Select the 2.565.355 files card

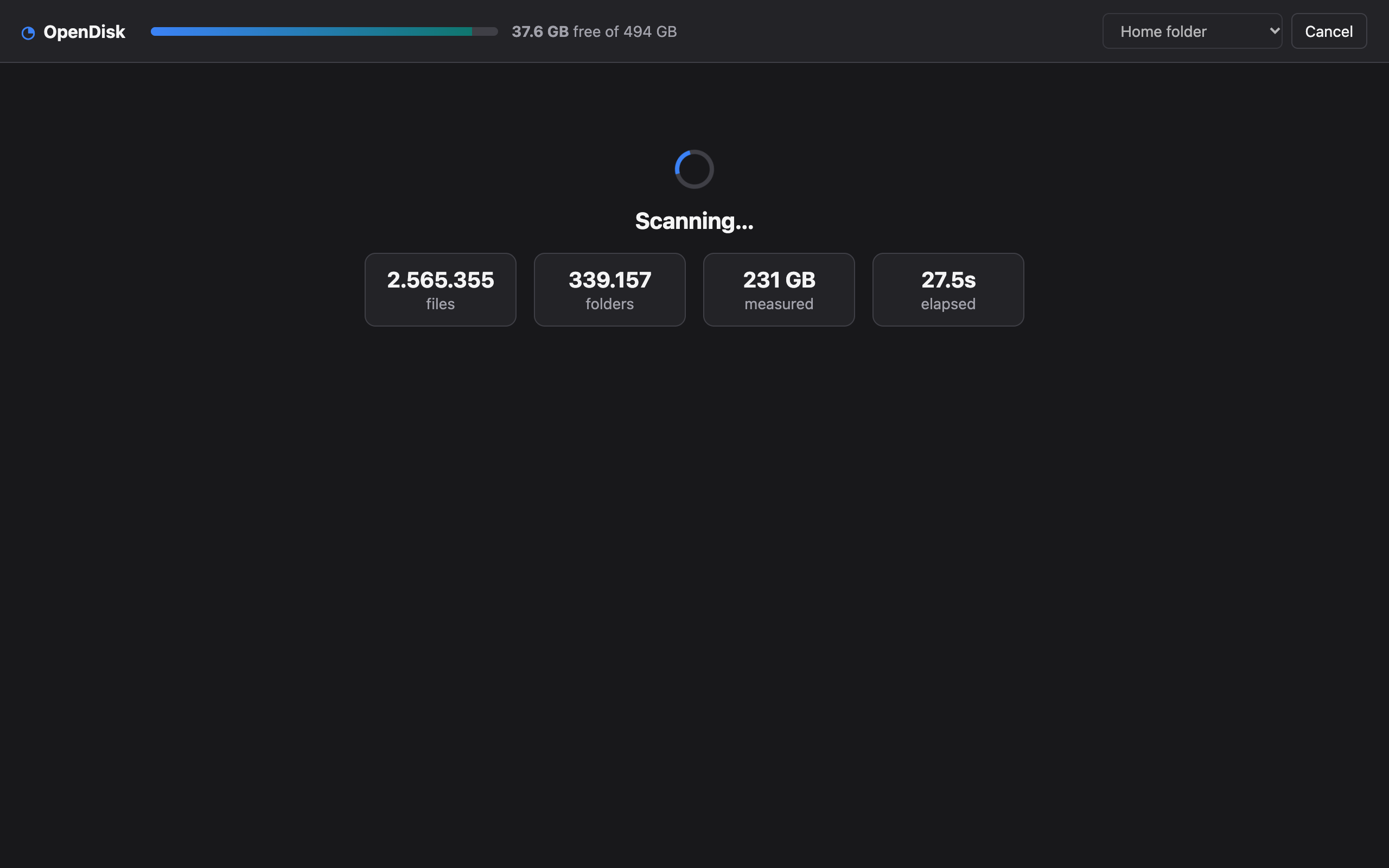pos(440,290)
